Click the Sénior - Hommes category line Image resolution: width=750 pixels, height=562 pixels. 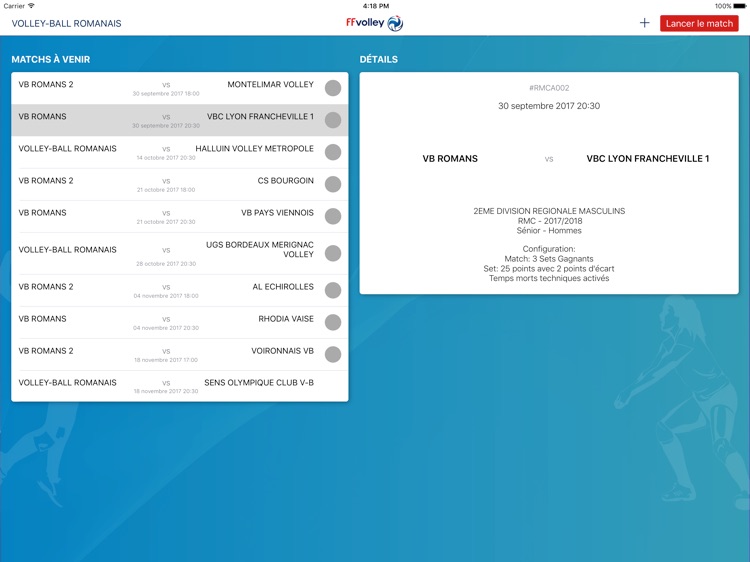tap(549, 231)
